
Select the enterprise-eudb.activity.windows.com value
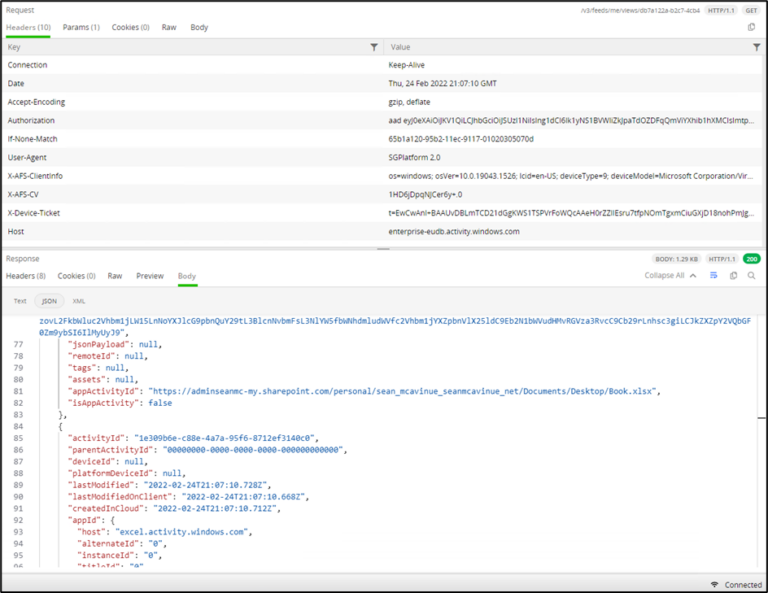tap(454, 231)
